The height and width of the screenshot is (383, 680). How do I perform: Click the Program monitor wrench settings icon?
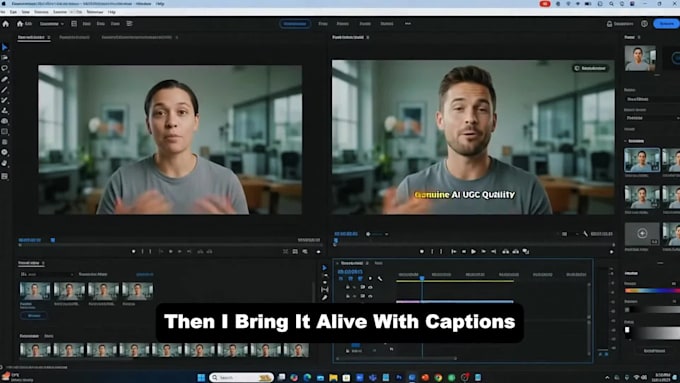click(585, 234)
